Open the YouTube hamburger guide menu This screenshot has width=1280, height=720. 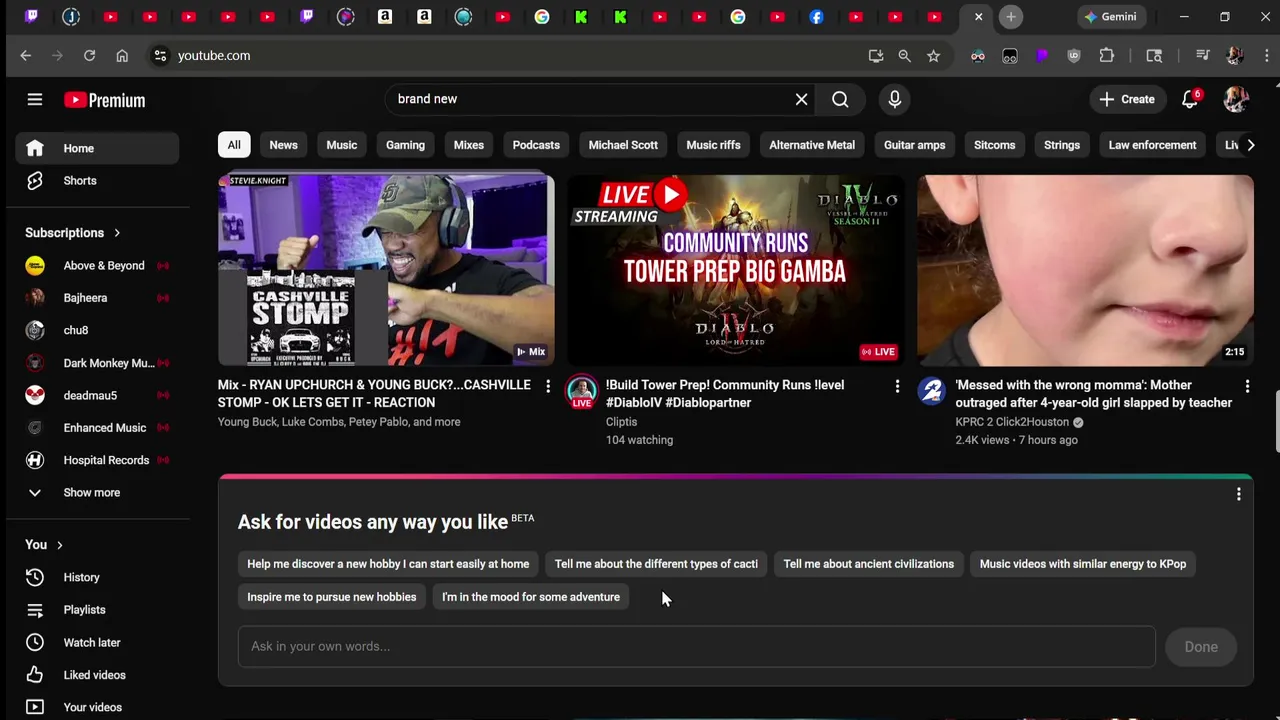(35, 99)
